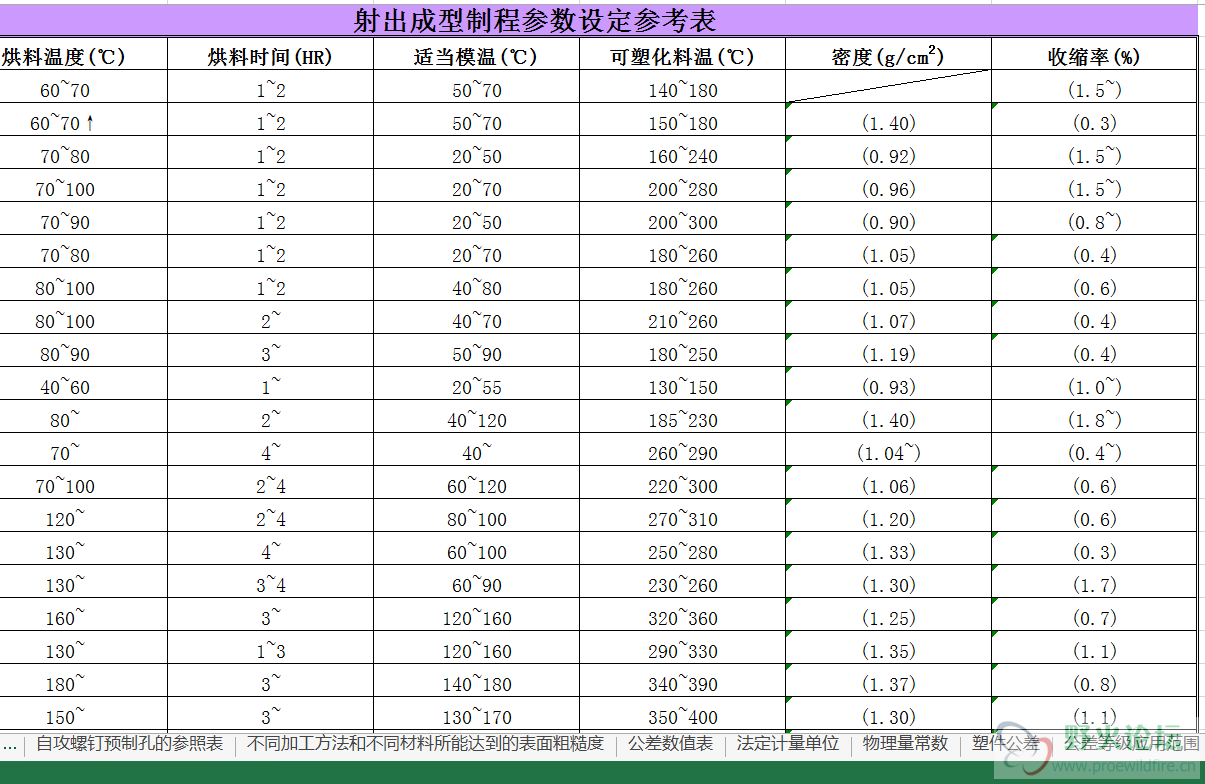Select the 收缩率(%) header cell

tap(1094, 56)
